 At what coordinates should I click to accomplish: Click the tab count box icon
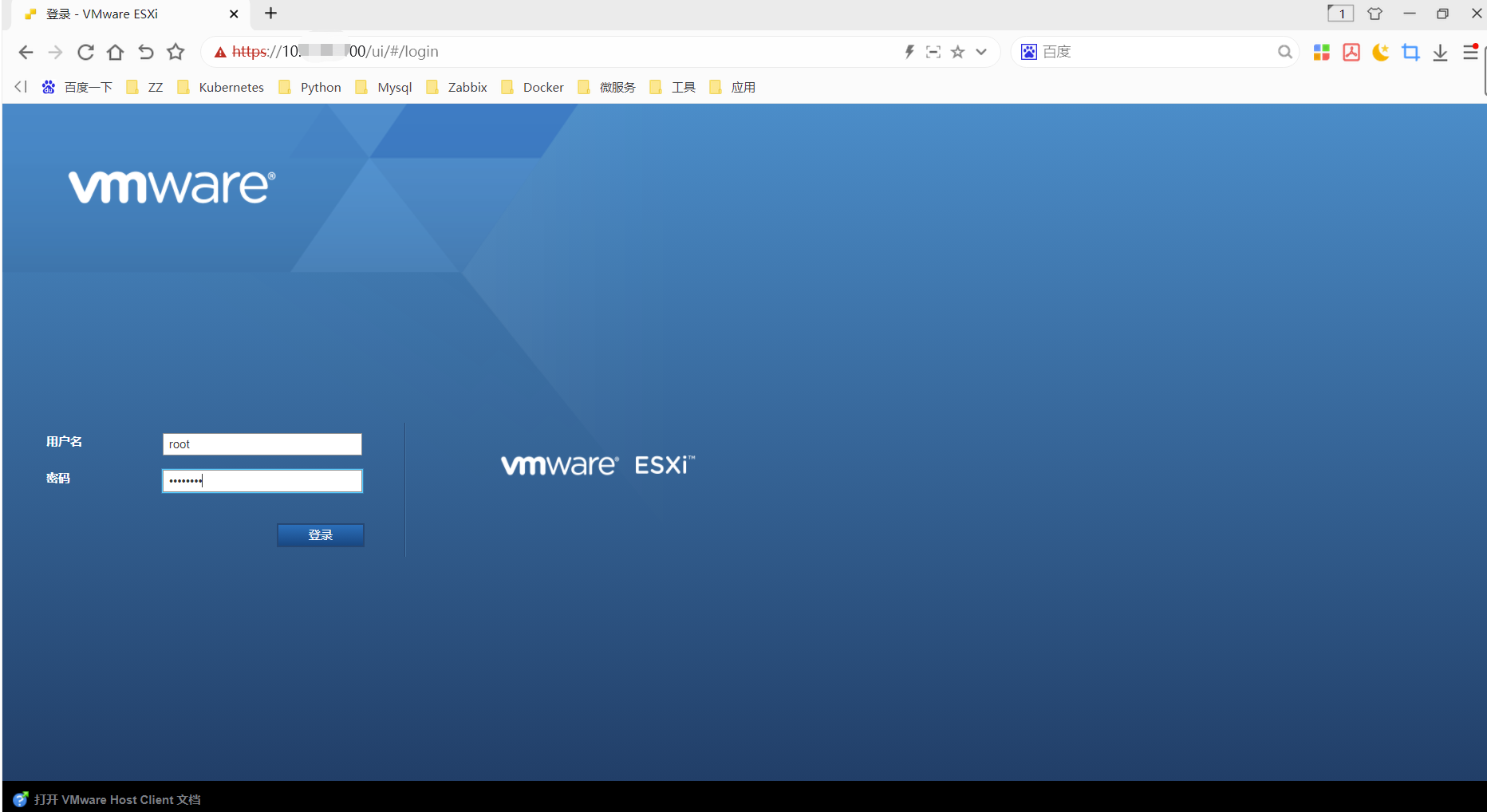pyautogui.click(x=1340, y=14)
